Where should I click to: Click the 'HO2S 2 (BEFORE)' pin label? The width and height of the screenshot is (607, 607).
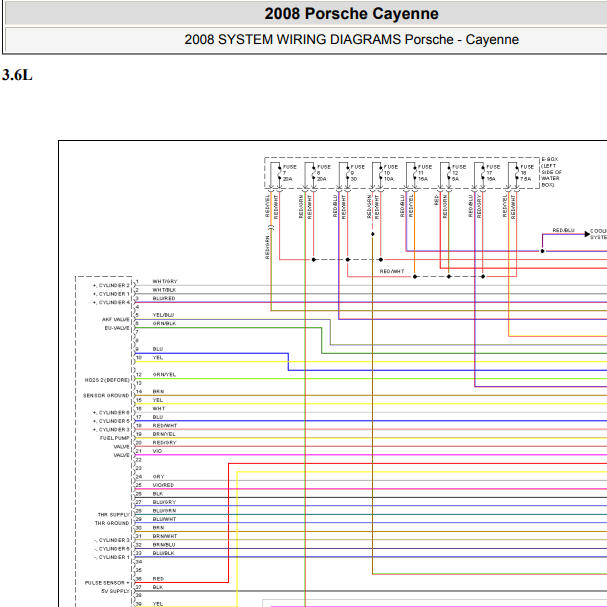tap(107, 380)
